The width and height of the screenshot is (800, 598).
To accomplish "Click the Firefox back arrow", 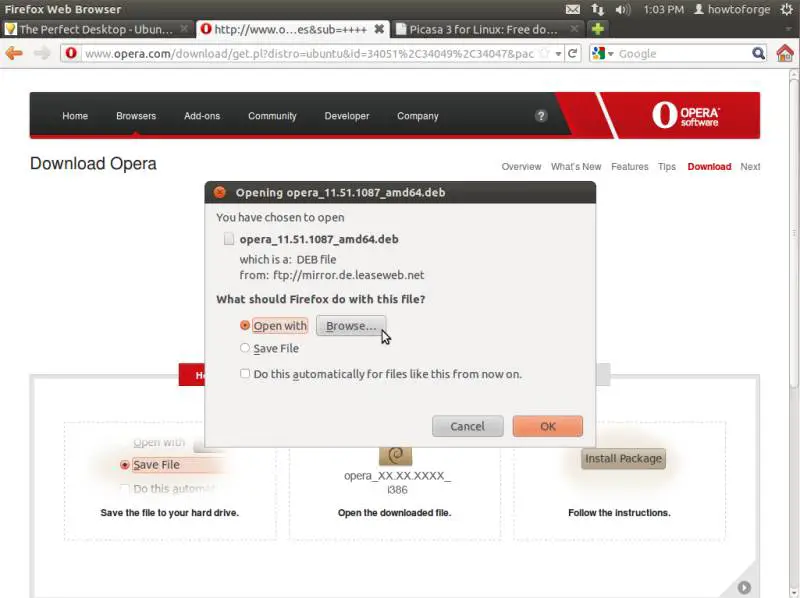I will click(14, 53).
